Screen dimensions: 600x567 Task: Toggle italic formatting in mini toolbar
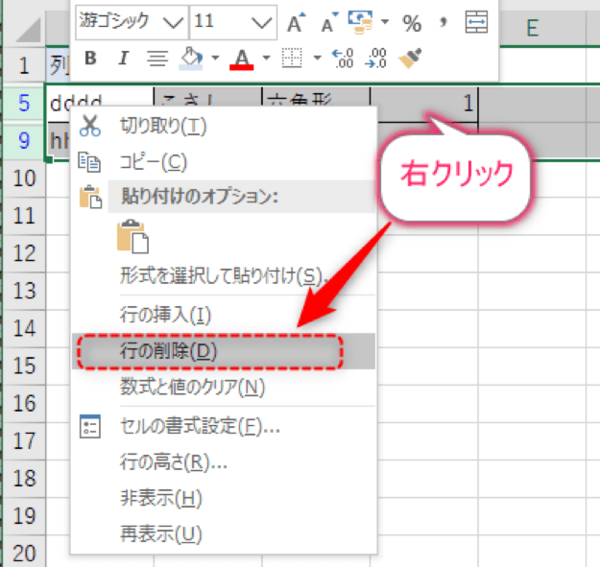point(123,58)
